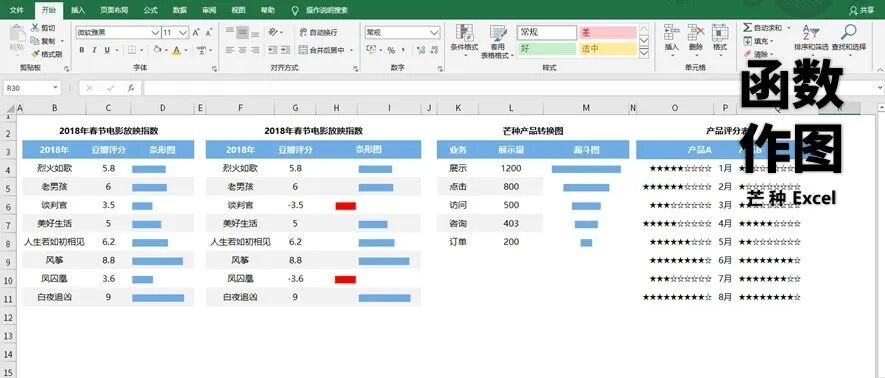
Task: Click the increase indent icon
Action: (x=287, y=50)
